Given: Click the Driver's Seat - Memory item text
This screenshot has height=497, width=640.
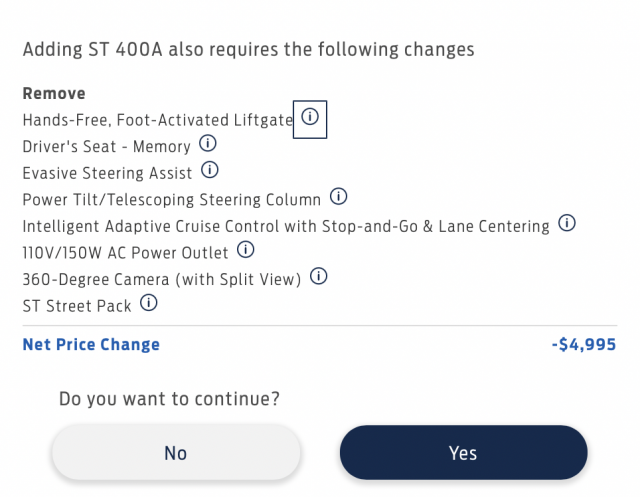Looking at the screenshot, I should click(x=107, y=146).
